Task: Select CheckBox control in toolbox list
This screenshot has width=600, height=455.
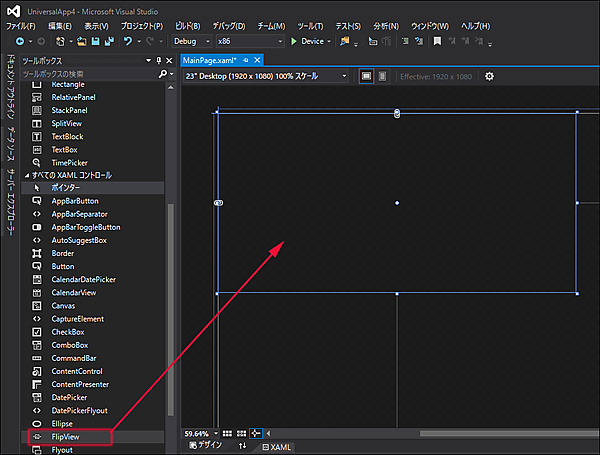Action: (68, 332)
